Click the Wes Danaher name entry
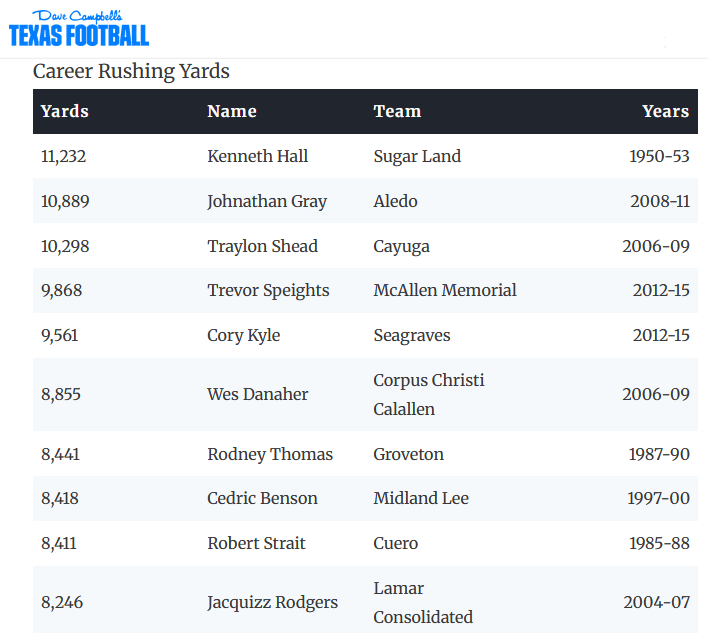Viewport: 708px width, 633px height. (x=257, y=394)
